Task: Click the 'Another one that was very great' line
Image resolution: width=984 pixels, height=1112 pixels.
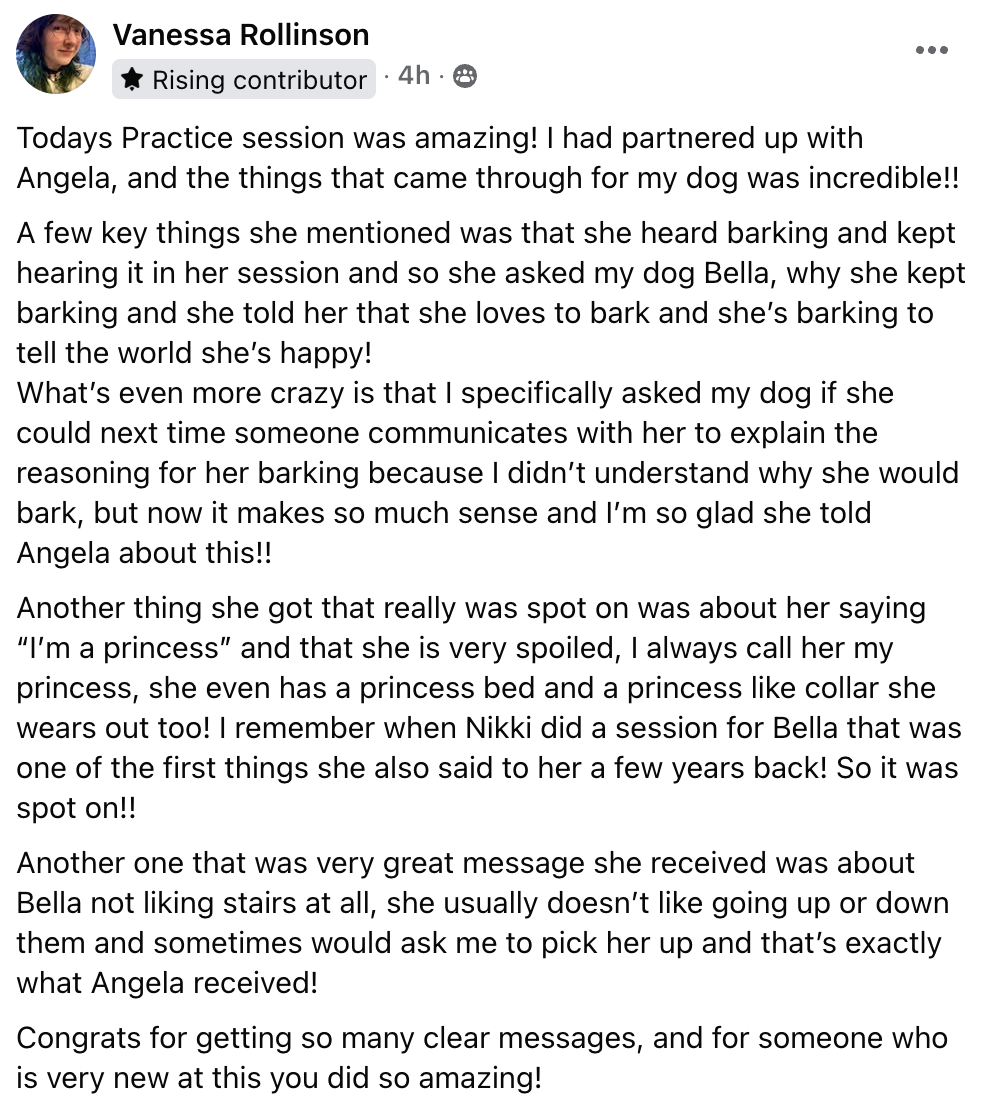Action: click(x=465, y=863)
